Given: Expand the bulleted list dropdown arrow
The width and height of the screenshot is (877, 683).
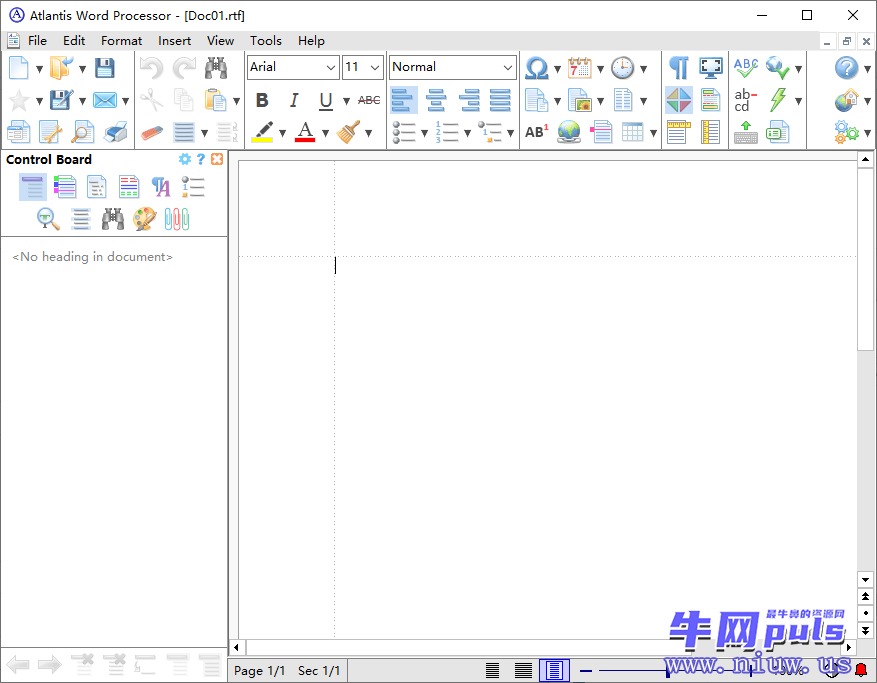Looking at the screenshot, I should [x=425, y=133].
